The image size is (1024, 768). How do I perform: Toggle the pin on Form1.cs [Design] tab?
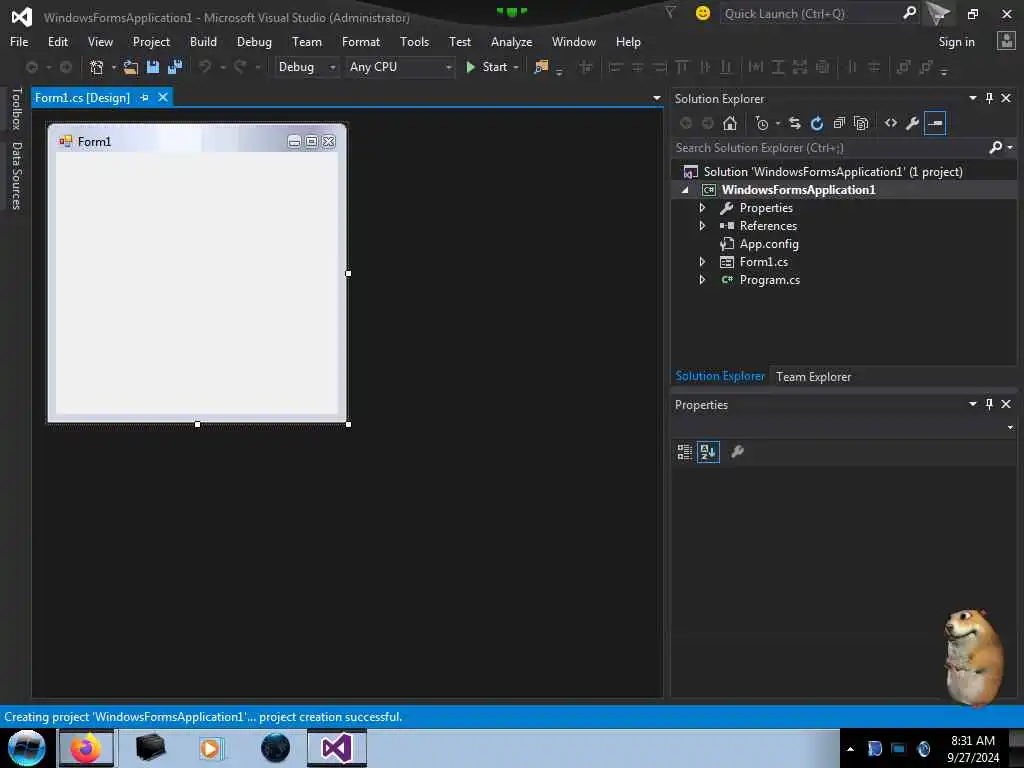[144, 97]
